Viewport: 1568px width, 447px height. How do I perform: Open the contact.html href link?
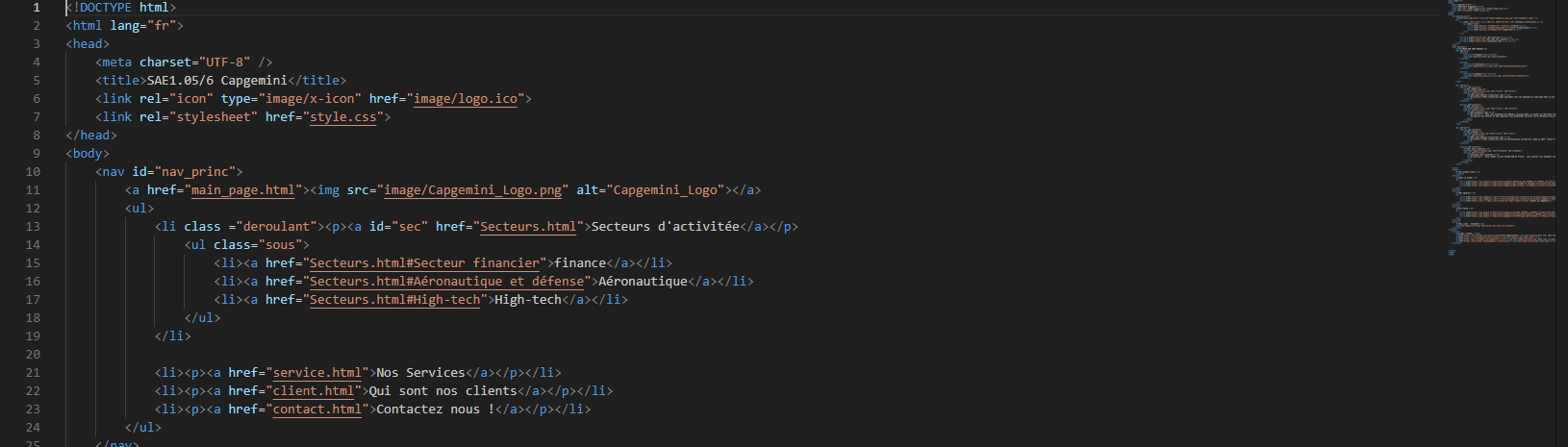tap(317, 410)
